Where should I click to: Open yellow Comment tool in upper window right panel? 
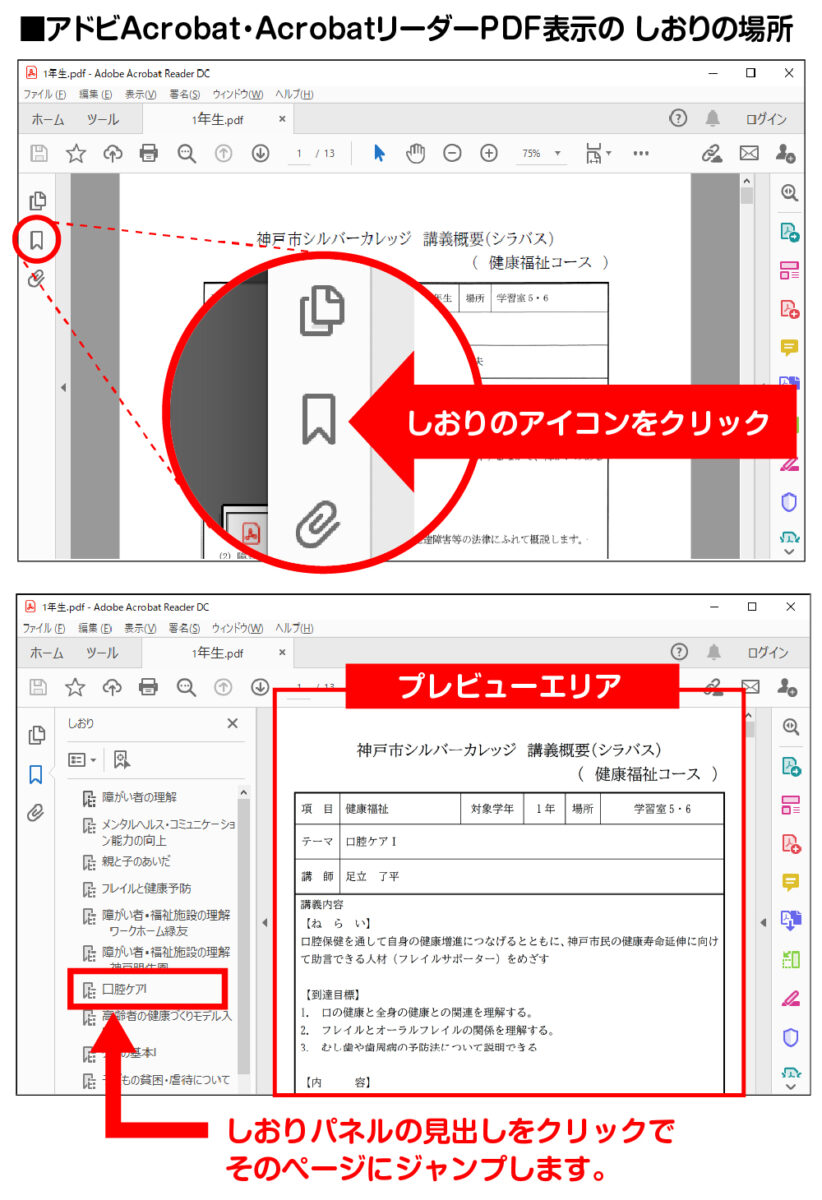coord(790,348)
